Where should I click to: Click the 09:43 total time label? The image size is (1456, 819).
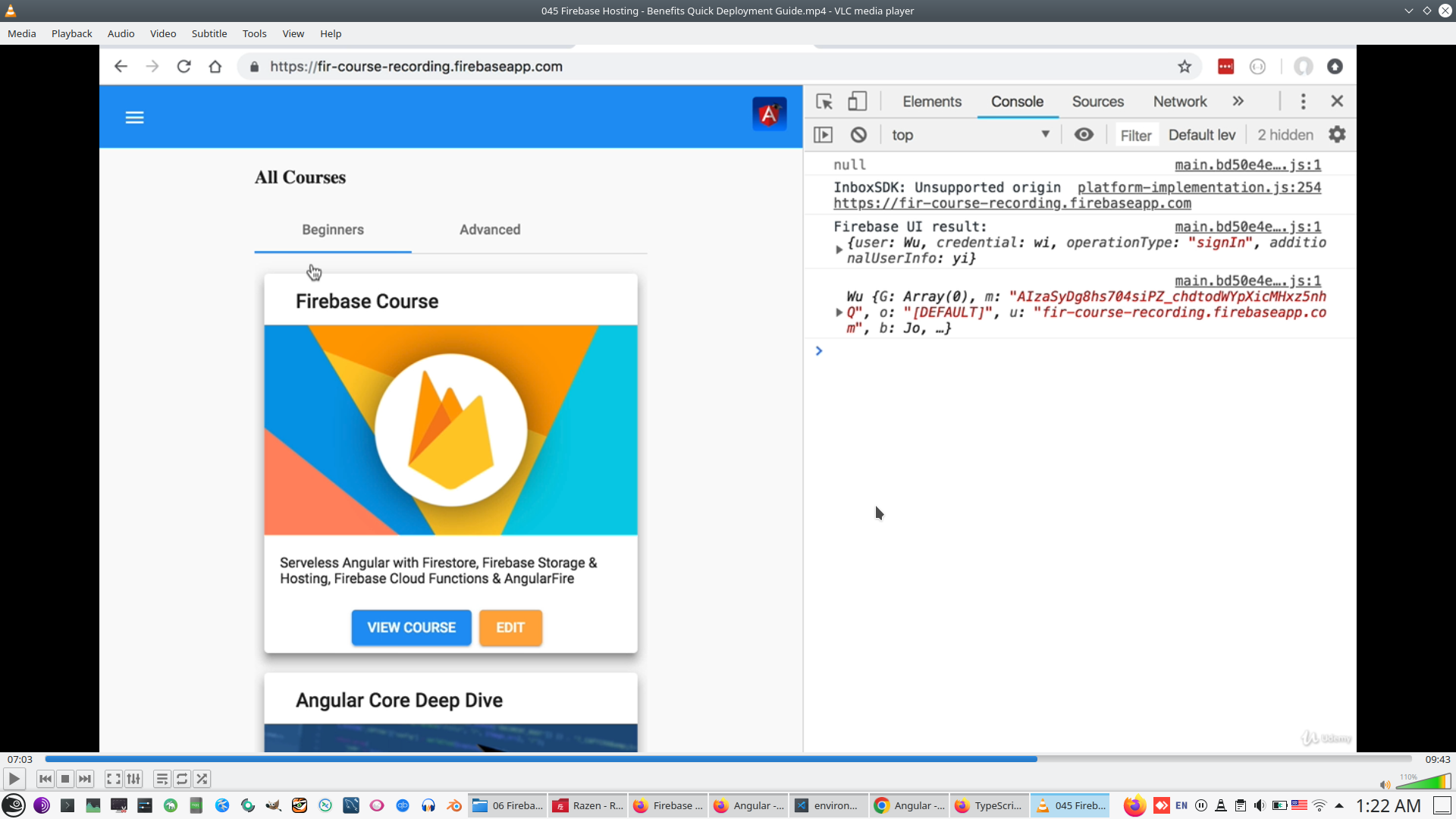pyautogui.click(x=1437, y=759)
